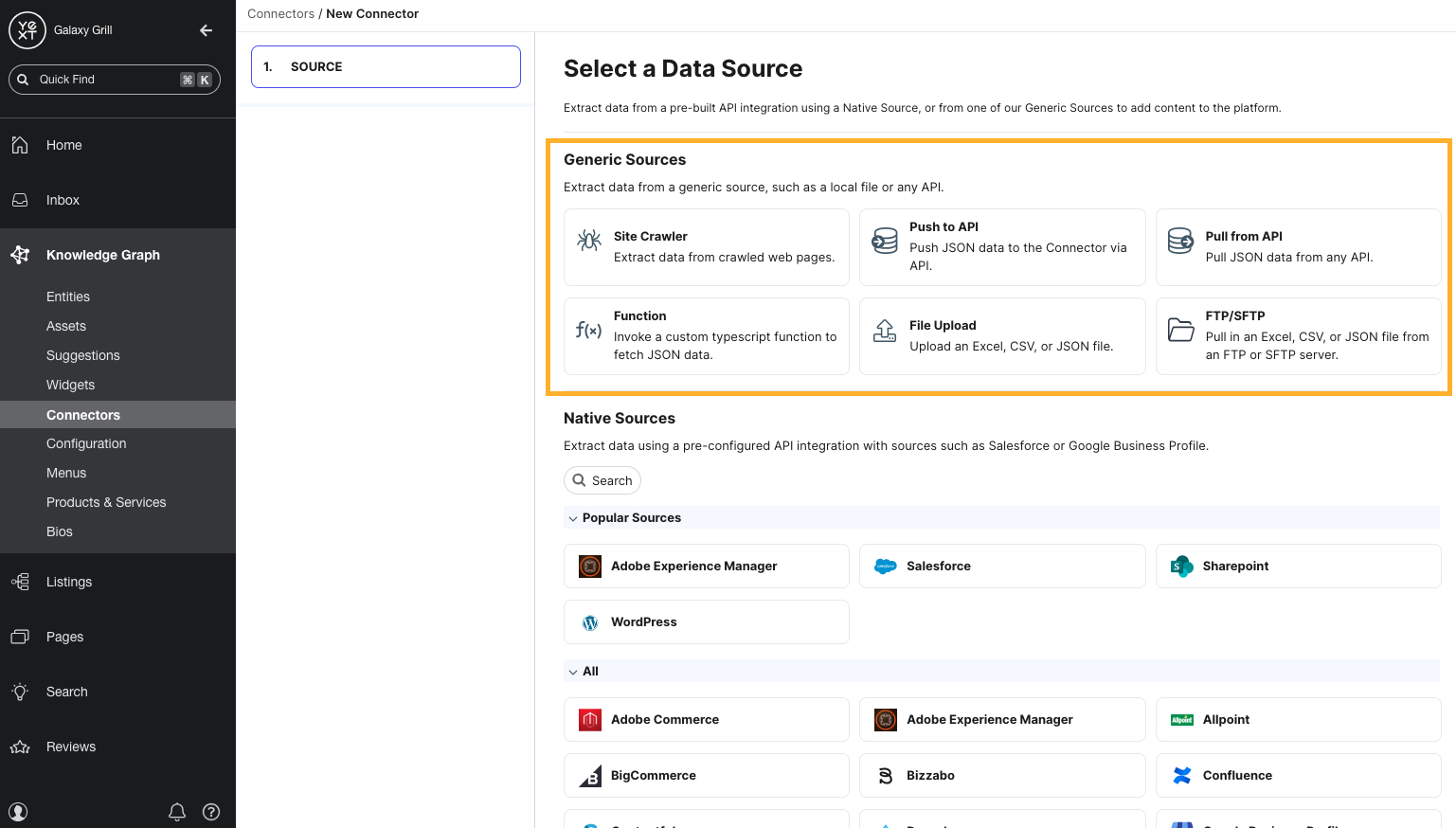Open Bios sidebar item
This screenshot has width=1456, height=828.
(60, 531)
